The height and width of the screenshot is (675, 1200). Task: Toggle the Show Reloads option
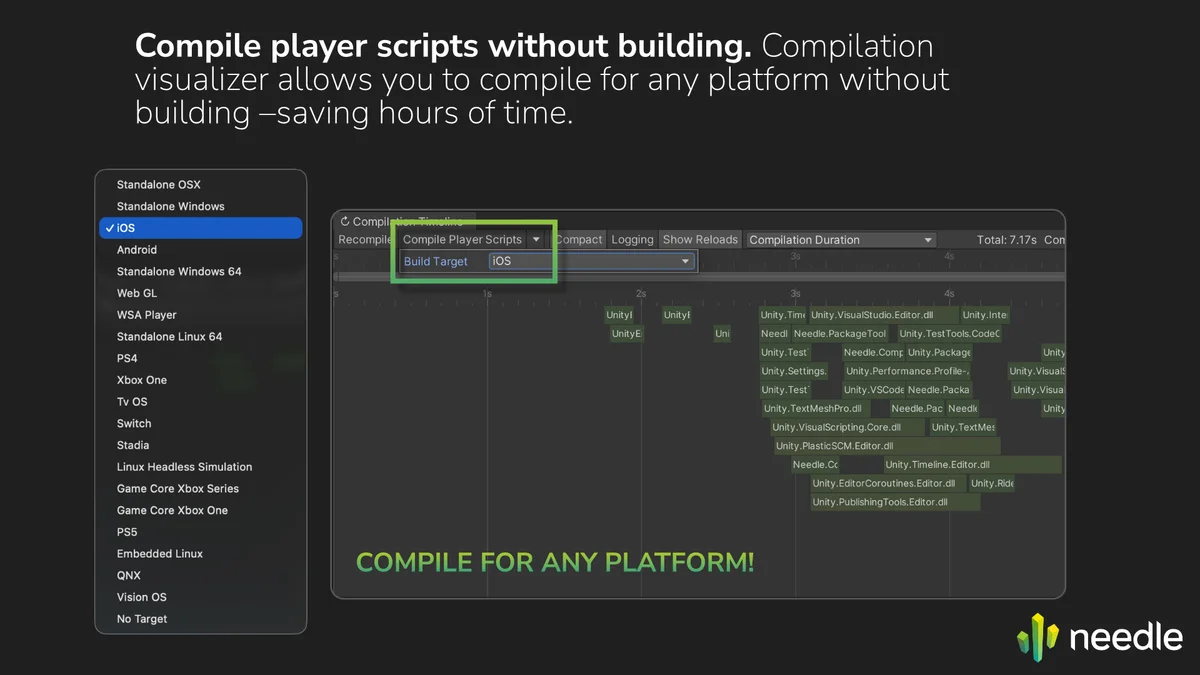click(700, 240)
